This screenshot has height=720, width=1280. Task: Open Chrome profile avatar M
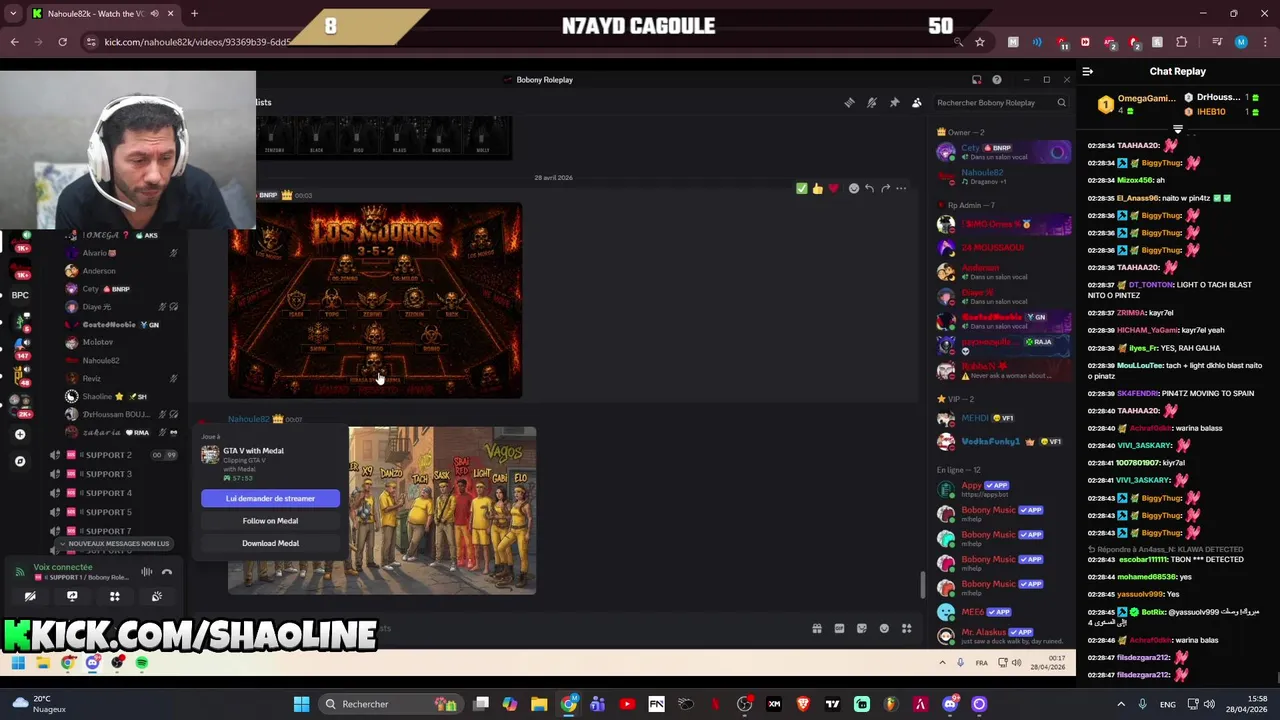pos(1241,42)
